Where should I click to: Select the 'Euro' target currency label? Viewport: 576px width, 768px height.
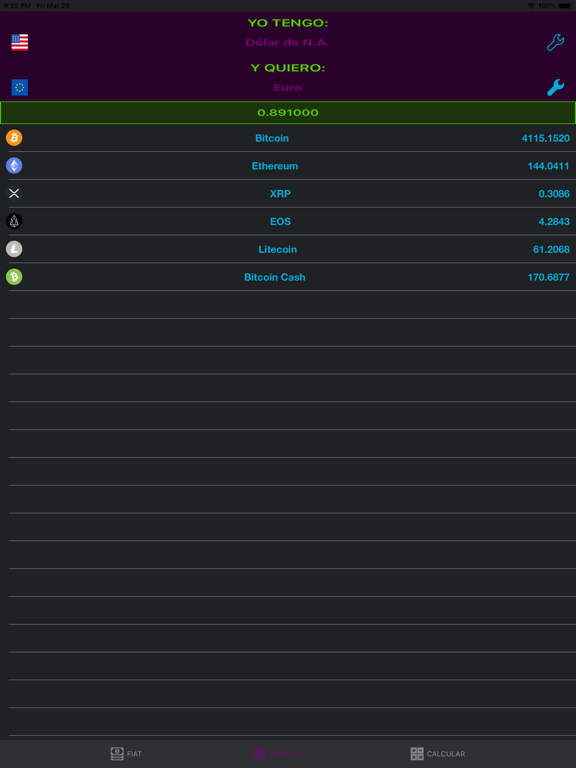pyautogui.click(x=288, y=88)
